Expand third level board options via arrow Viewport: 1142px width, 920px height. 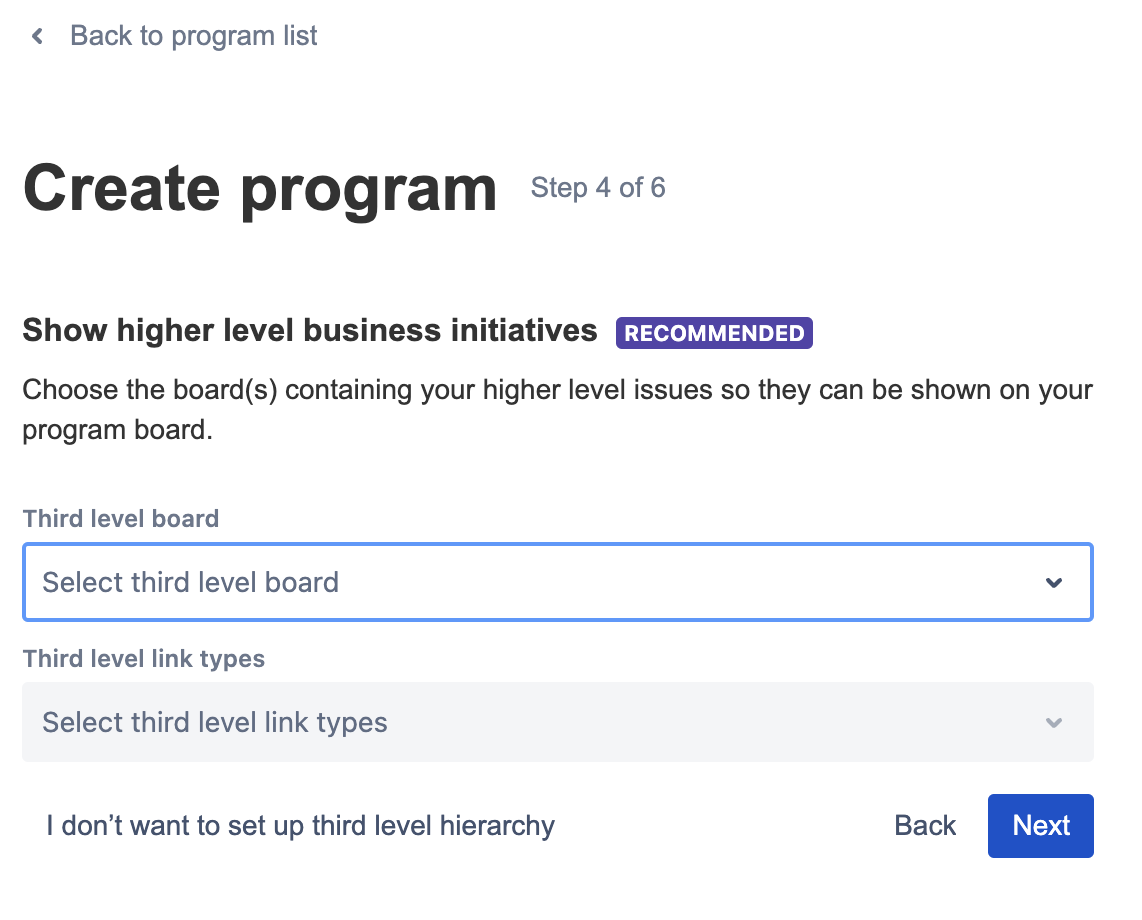pos(1053,583)
